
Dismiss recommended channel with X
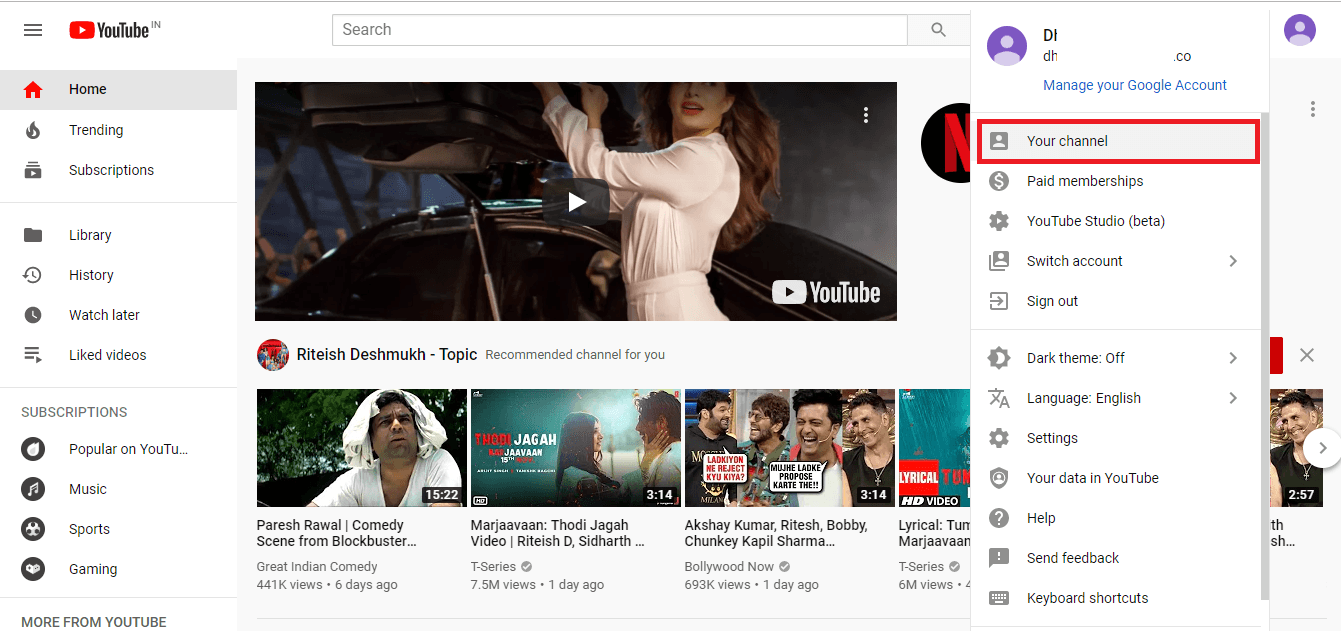pos(1307,355)
